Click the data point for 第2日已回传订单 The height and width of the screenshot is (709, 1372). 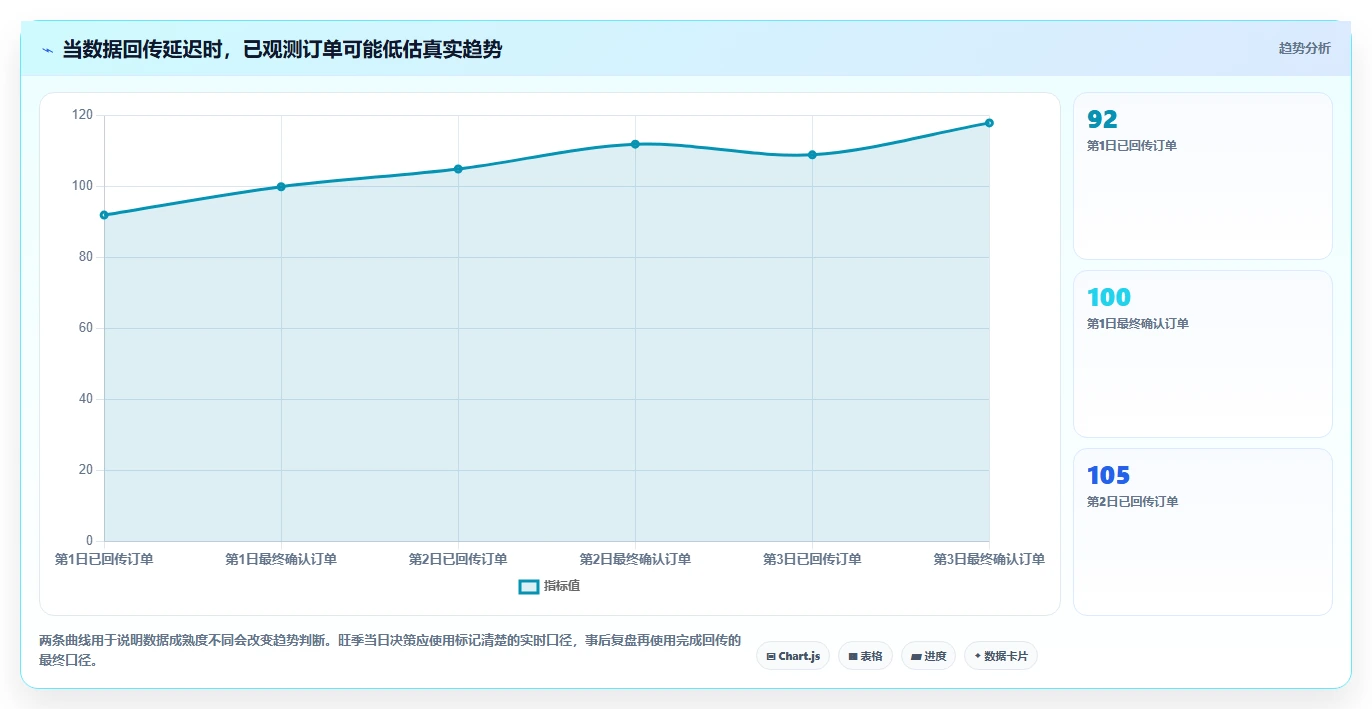pos(458,169)
